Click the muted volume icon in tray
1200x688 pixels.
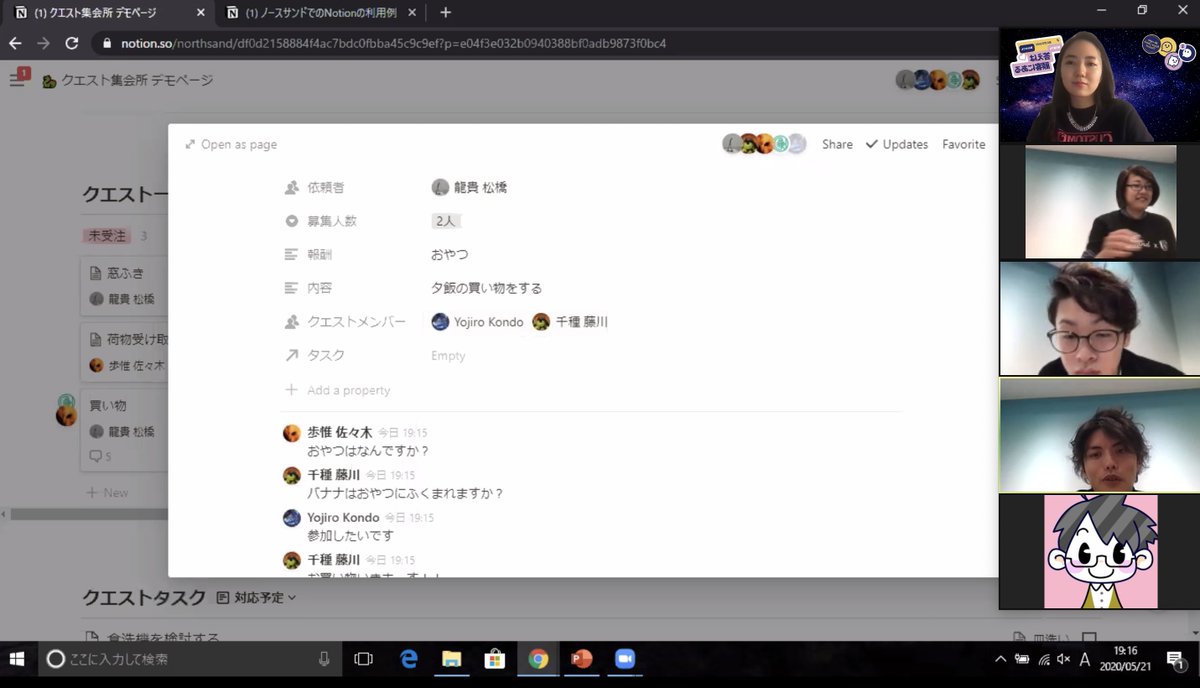point(1064,659)
